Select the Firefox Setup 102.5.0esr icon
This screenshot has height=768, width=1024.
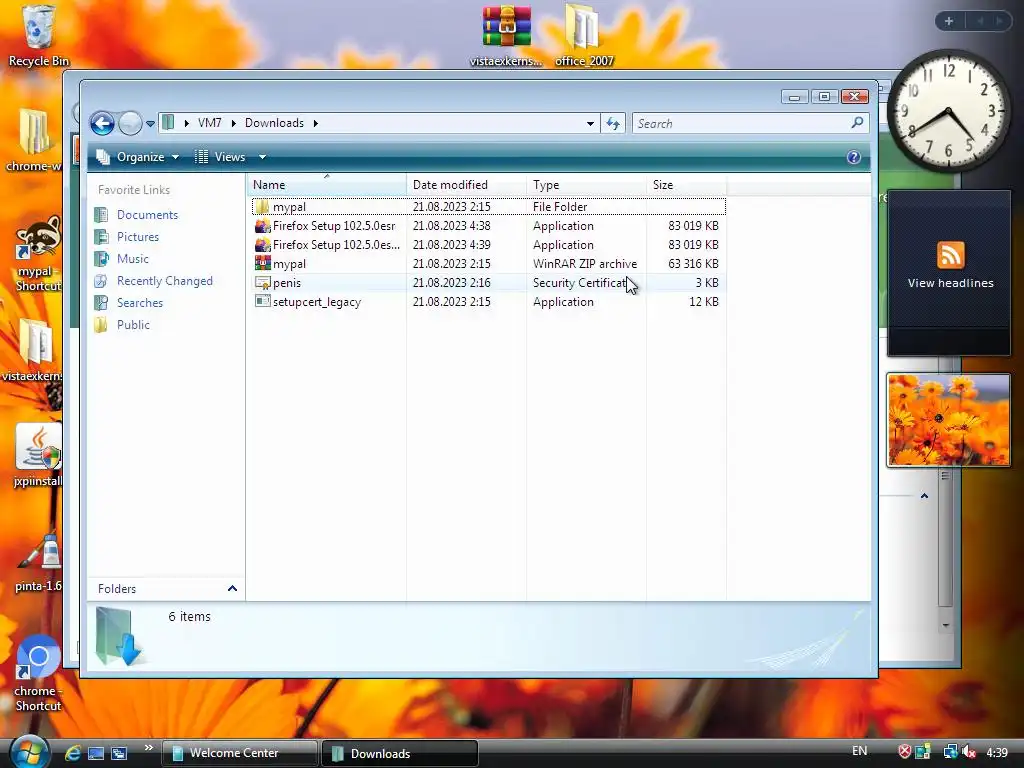pos(262,226)
